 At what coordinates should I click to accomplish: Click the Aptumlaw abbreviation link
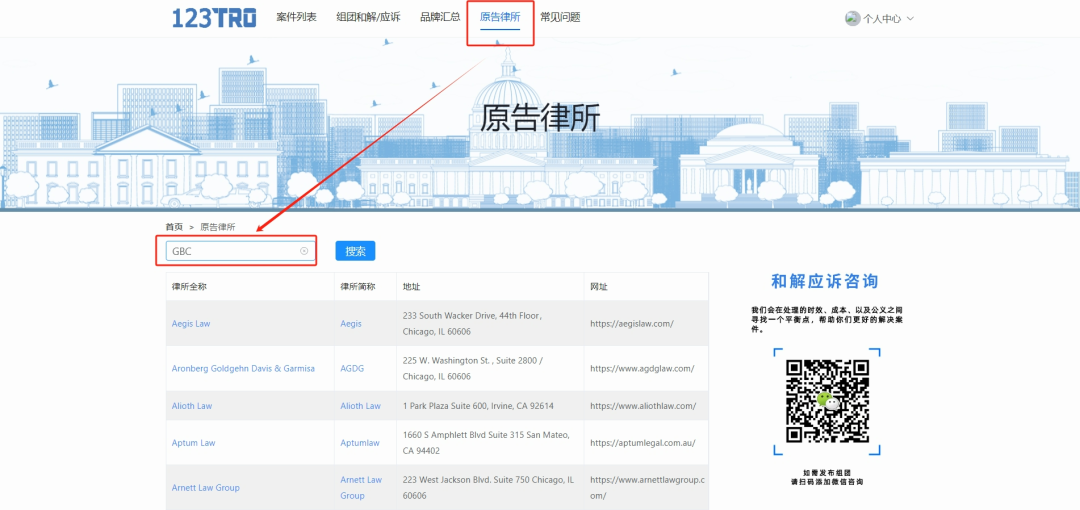click(x=360, y=443)
